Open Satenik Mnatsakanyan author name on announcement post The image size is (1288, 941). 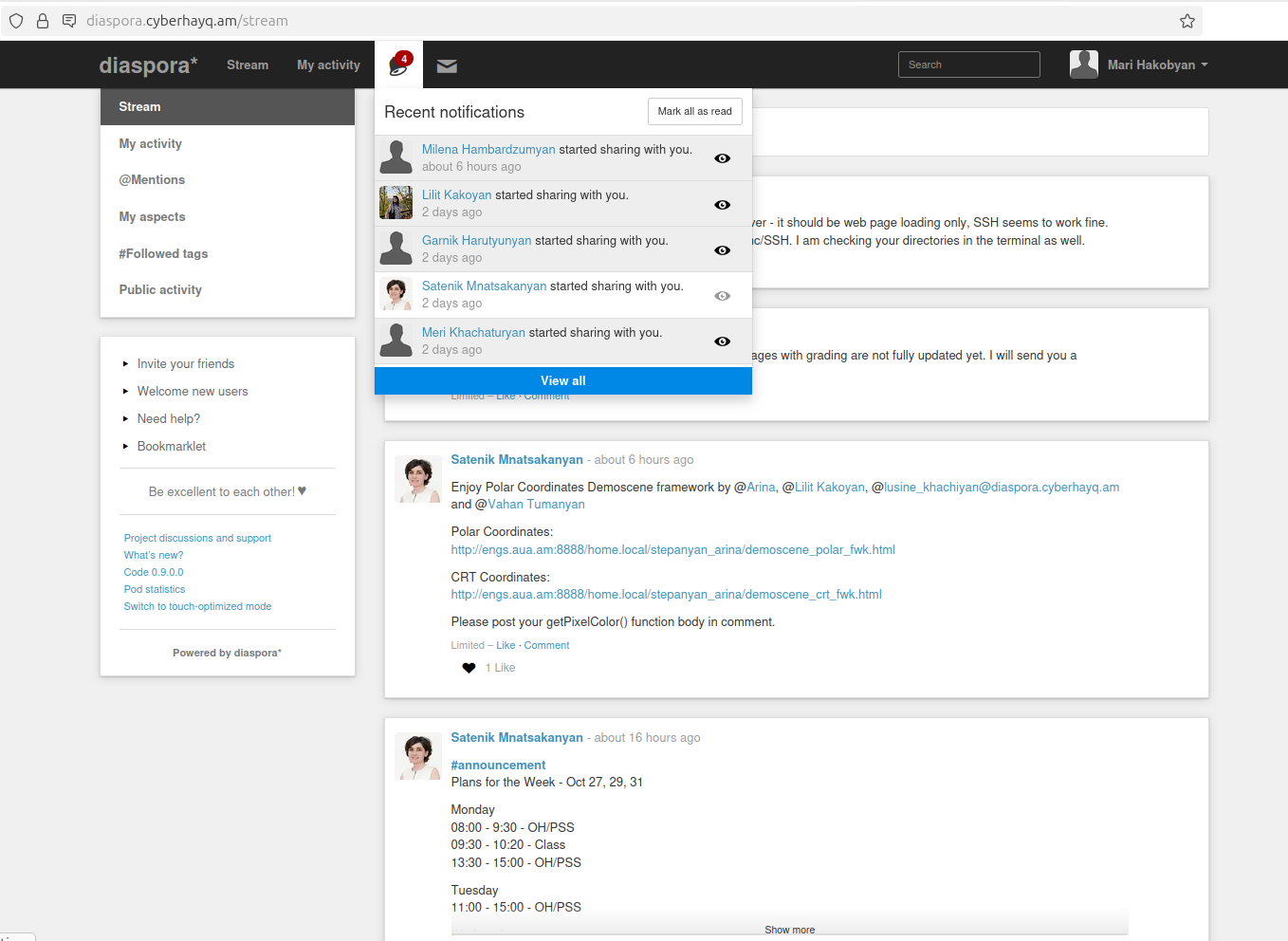(x=517, y=738)
